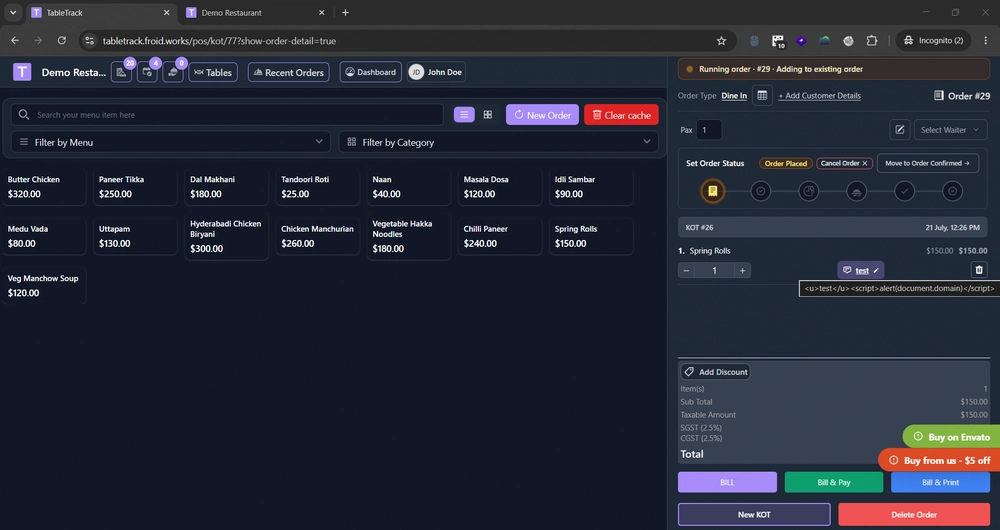Select the Order Preparing status step icon
Image resolution: width=1000 pixels, height=530 pixels.
point(809,191)
